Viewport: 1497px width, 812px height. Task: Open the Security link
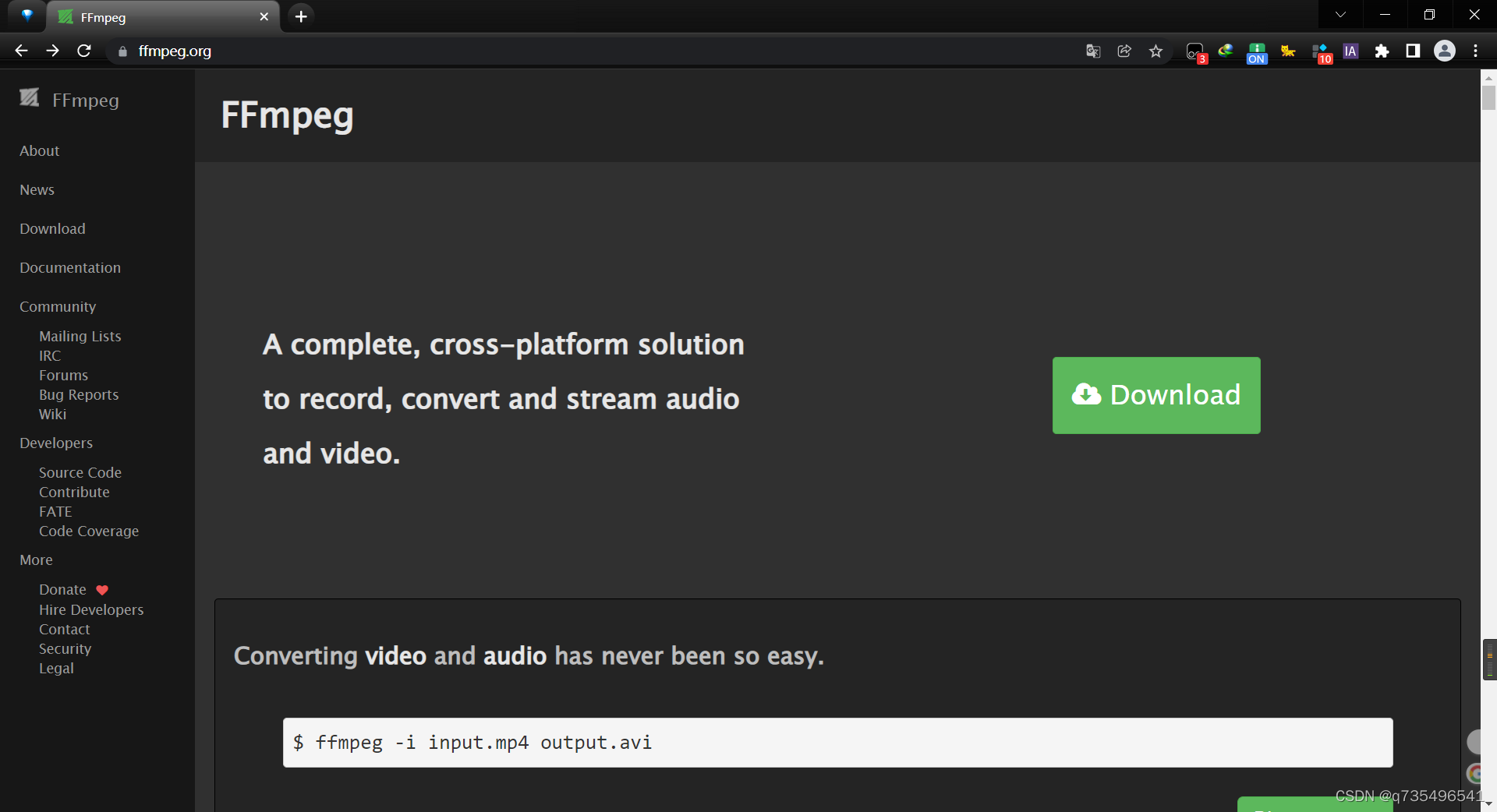pos(65,649)
